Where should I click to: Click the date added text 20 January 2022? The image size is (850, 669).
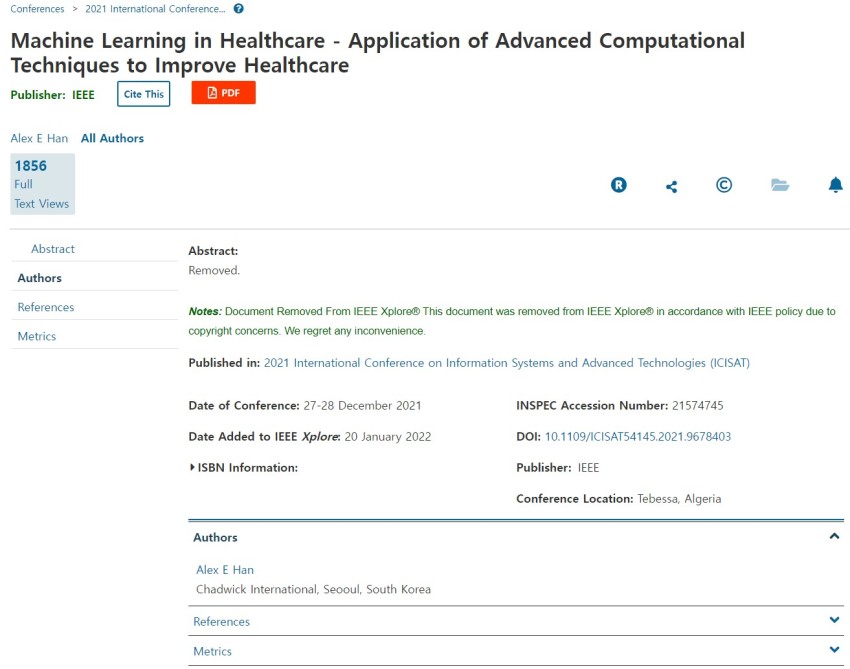click(388, 436)
